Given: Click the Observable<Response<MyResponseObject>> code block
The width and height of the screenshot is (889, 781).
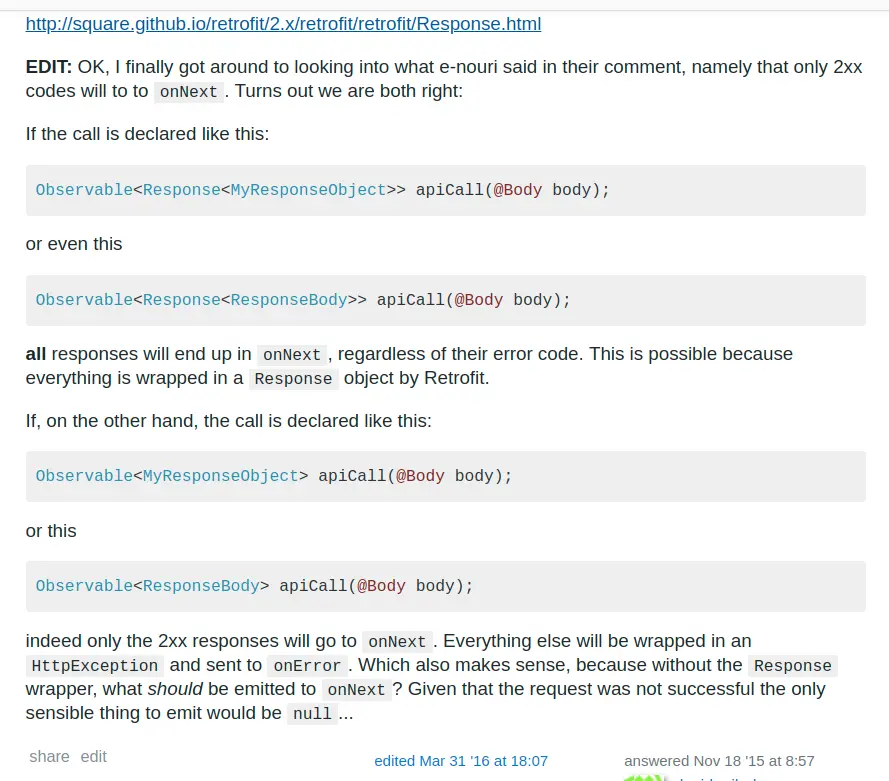Looking at the screenshot, I should [x=446, y=190].
